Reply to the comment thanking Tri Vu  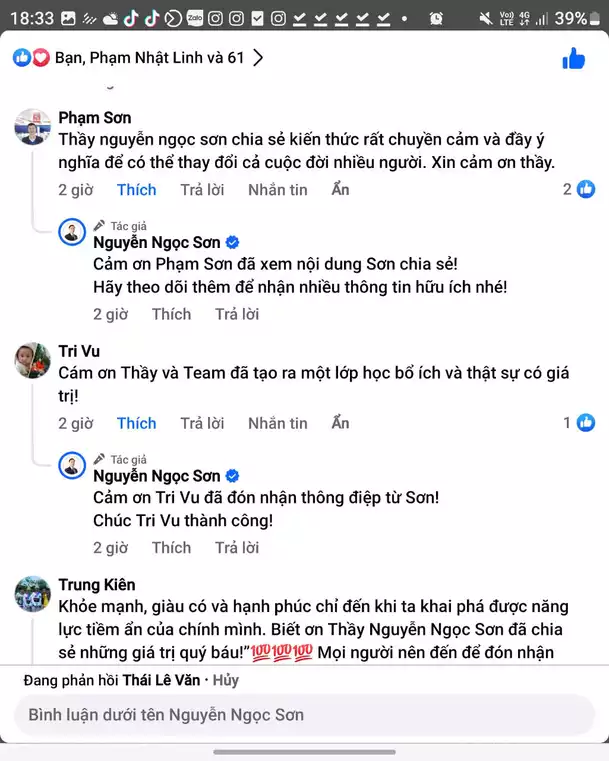coord(237,547)
